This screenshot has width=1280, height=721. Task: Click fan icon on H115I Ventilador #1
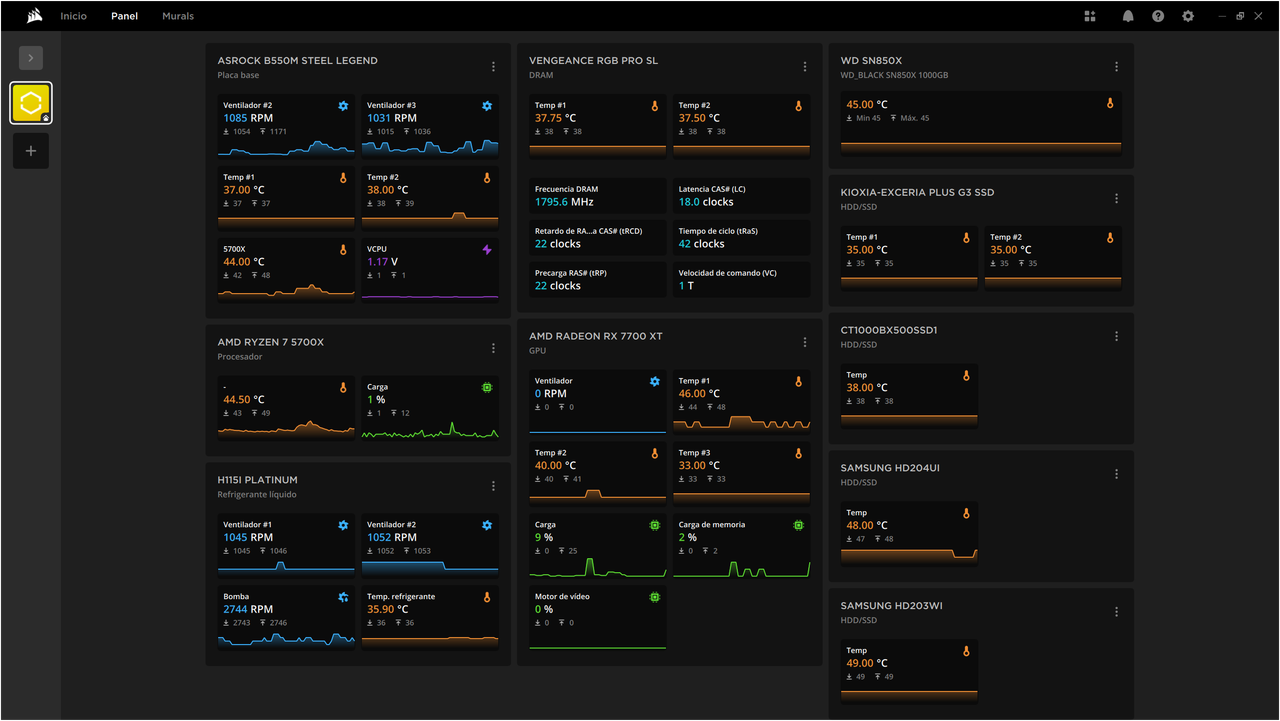click(x=343, y=525)
